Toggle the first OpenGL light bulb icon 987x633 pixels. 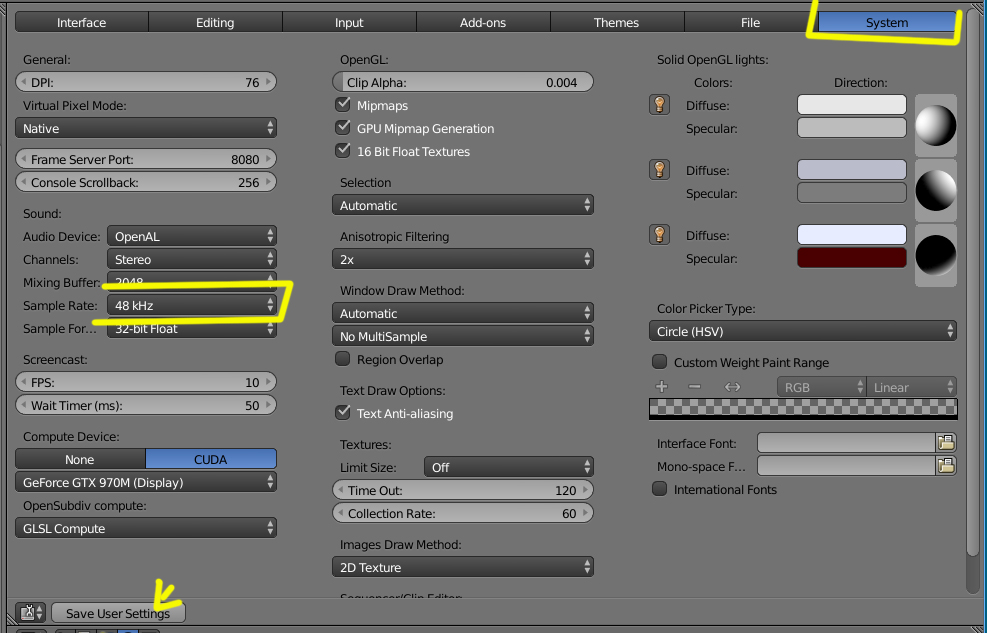(659, 104)
